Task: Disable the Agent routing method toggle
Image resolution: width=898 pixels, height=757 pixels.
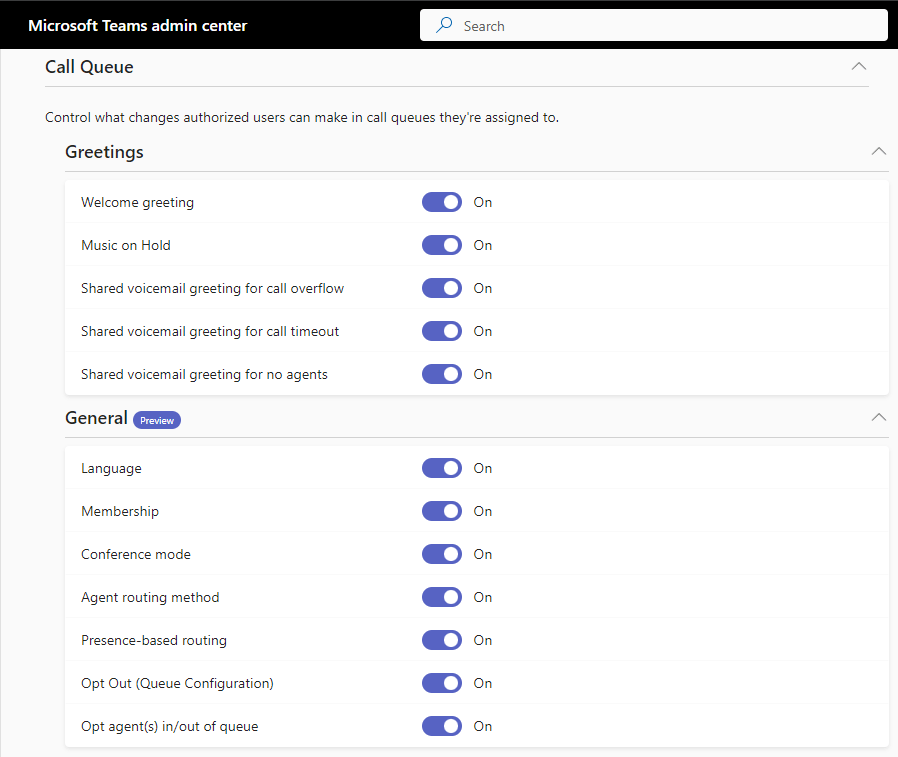Action: click(x=442, y=597)
